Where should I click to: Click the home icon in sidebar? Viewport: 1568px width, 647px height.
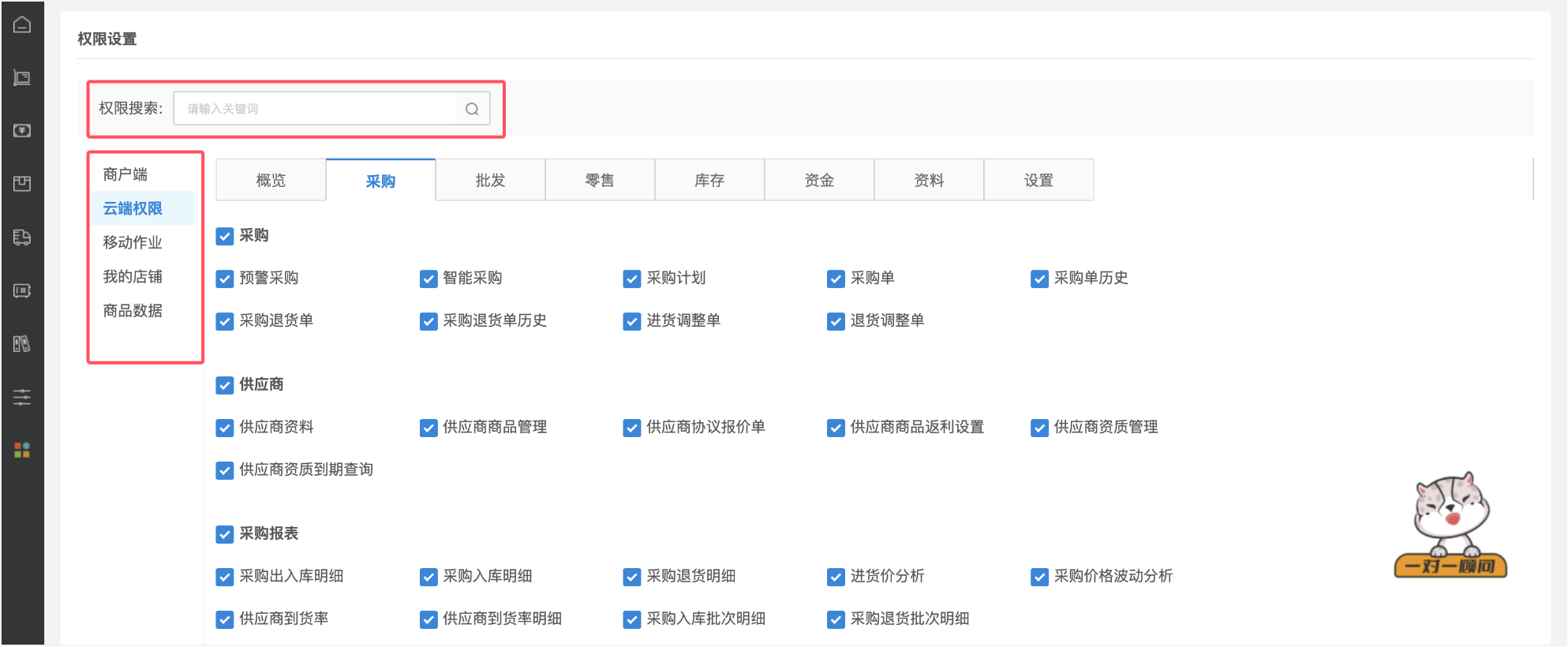point(22,25)
